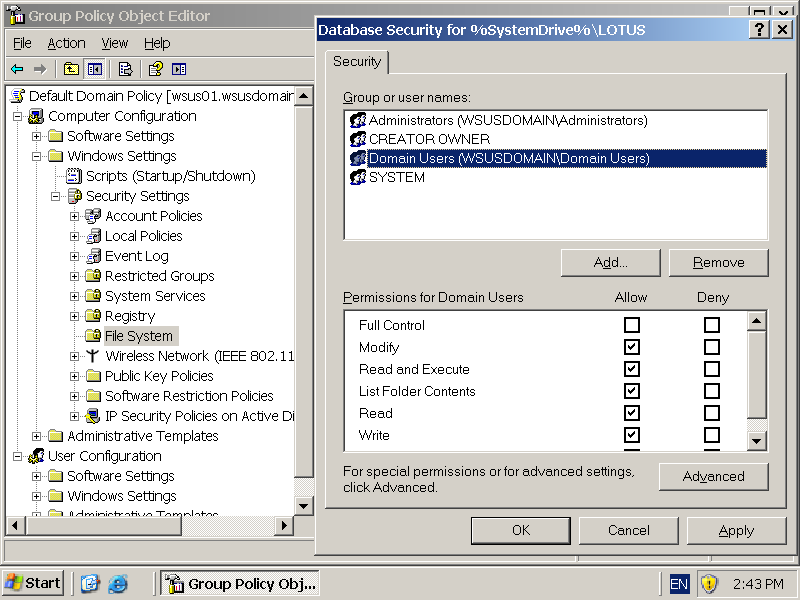Uncheck Allow for Modify permission

(631, 347)
